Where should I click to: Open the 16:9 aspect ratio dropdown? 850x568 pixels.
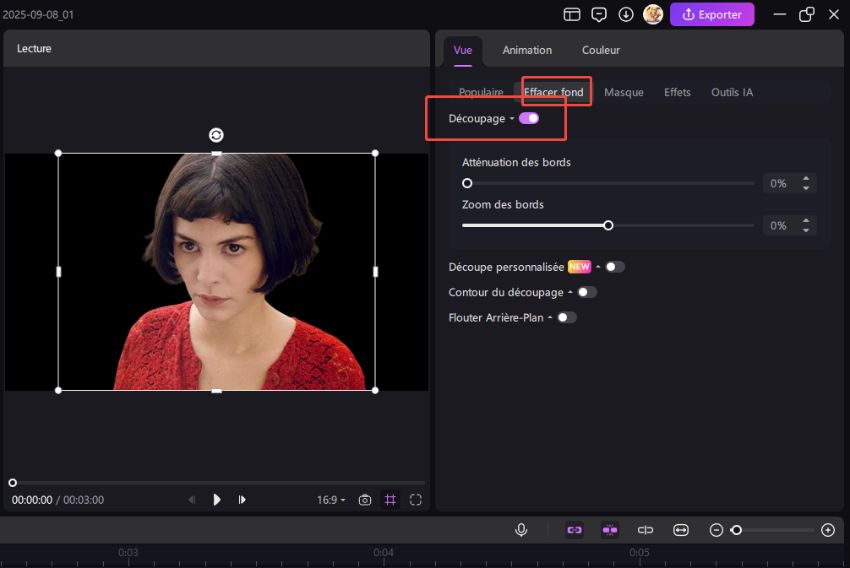[331, 500]
